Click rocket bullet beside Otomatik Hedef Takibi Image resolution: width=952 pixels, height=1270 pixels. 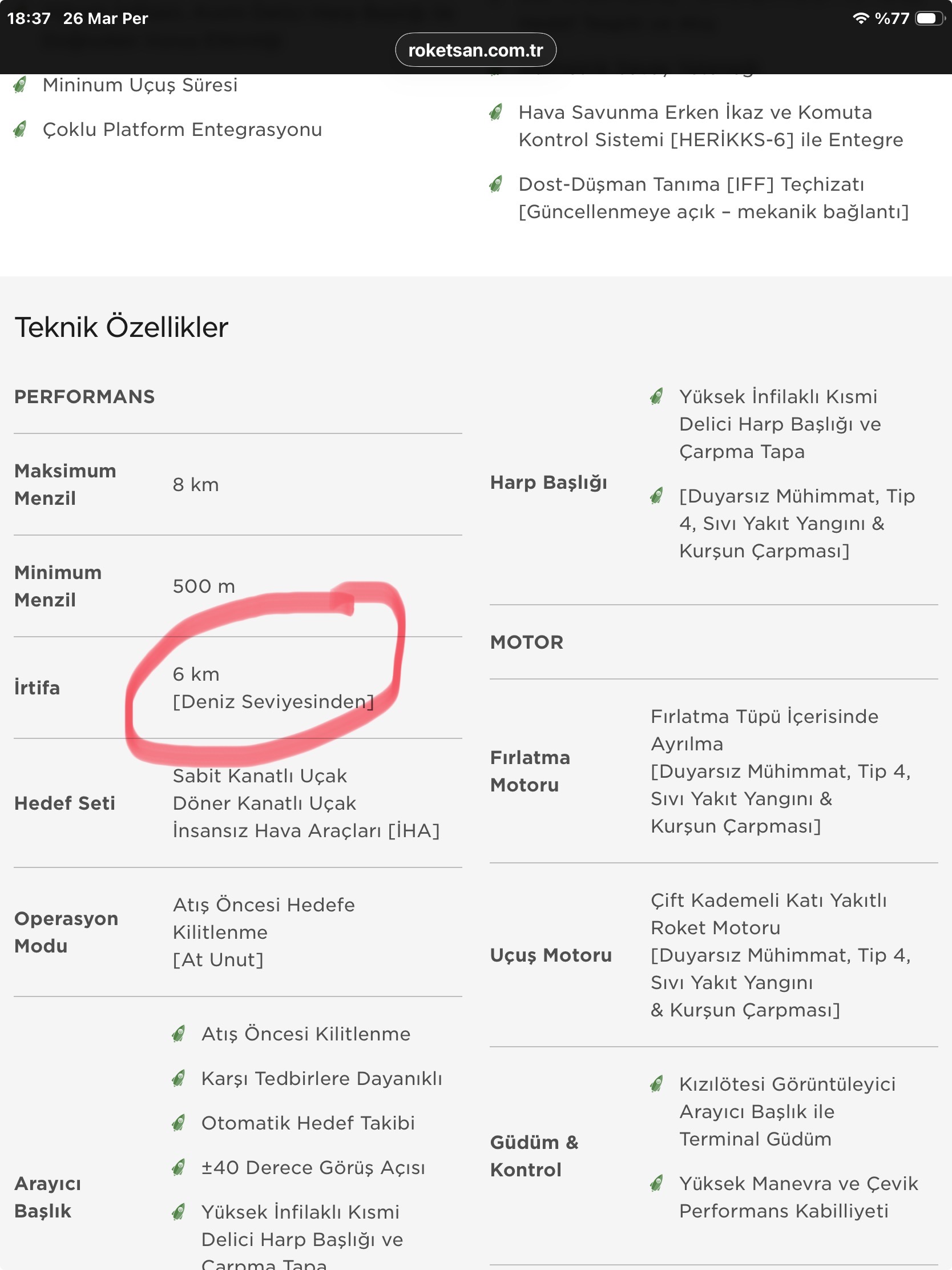179,1123
